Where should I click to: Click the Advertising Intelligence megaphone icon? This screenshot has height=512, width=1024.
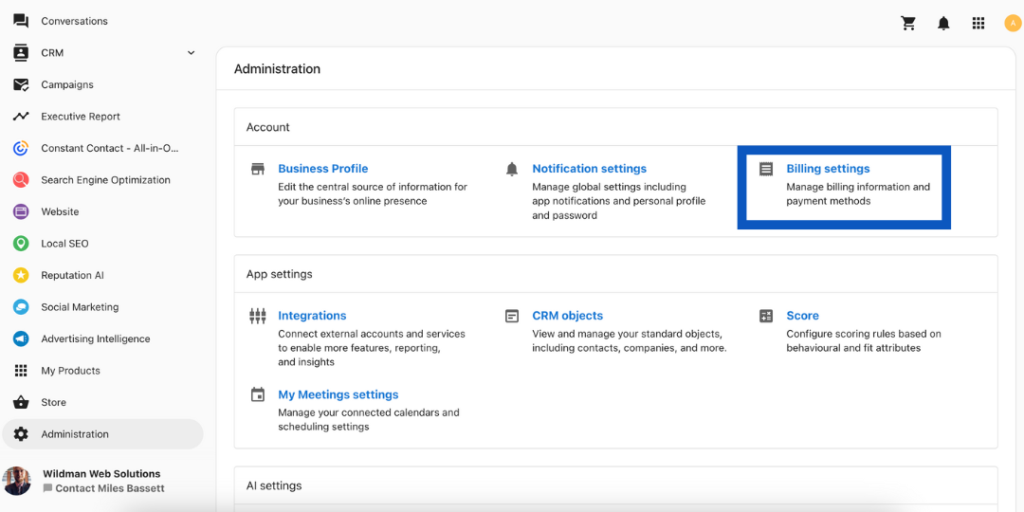(21, 339)
